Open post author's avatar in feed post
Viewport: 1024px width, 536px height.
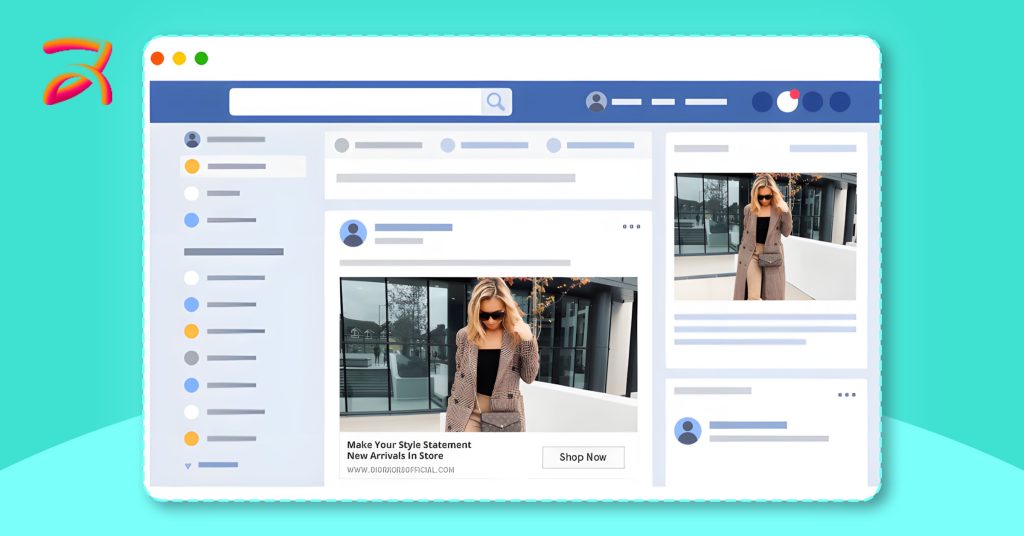pos(353,233)
